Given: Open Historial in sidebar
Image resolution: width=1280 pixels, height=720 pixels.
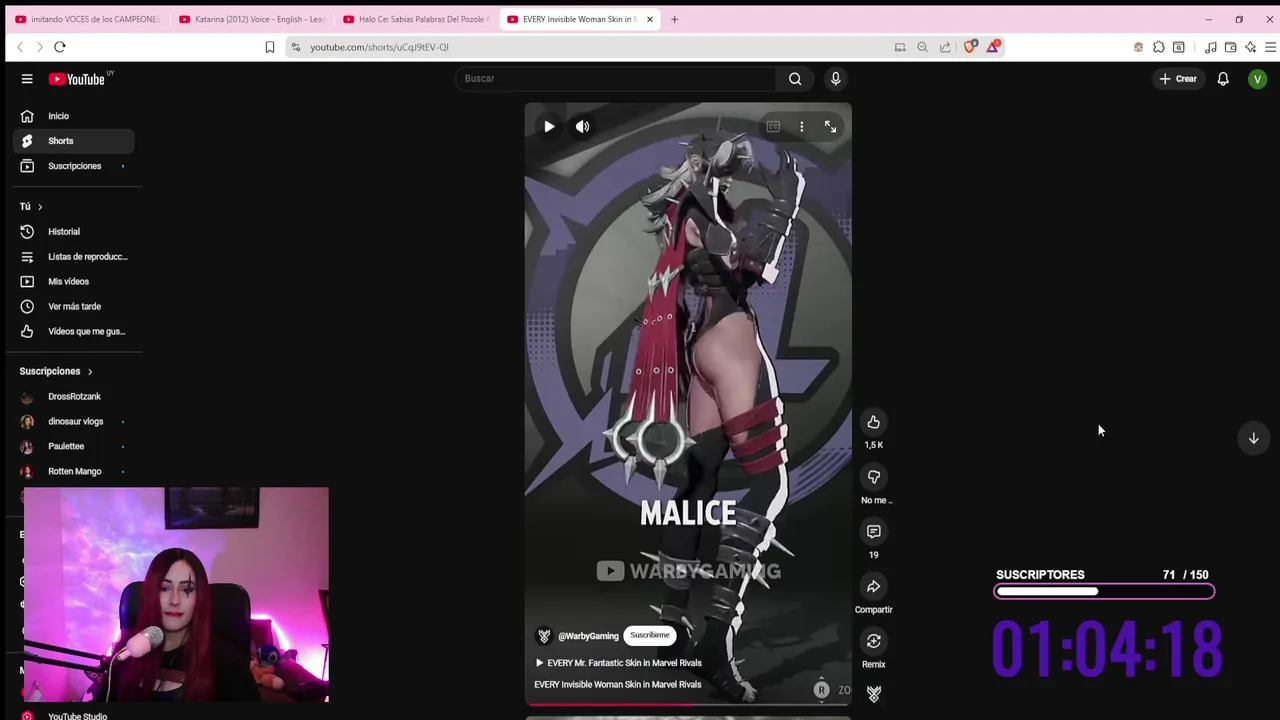Looking at the screenshot, I should 74,232.
